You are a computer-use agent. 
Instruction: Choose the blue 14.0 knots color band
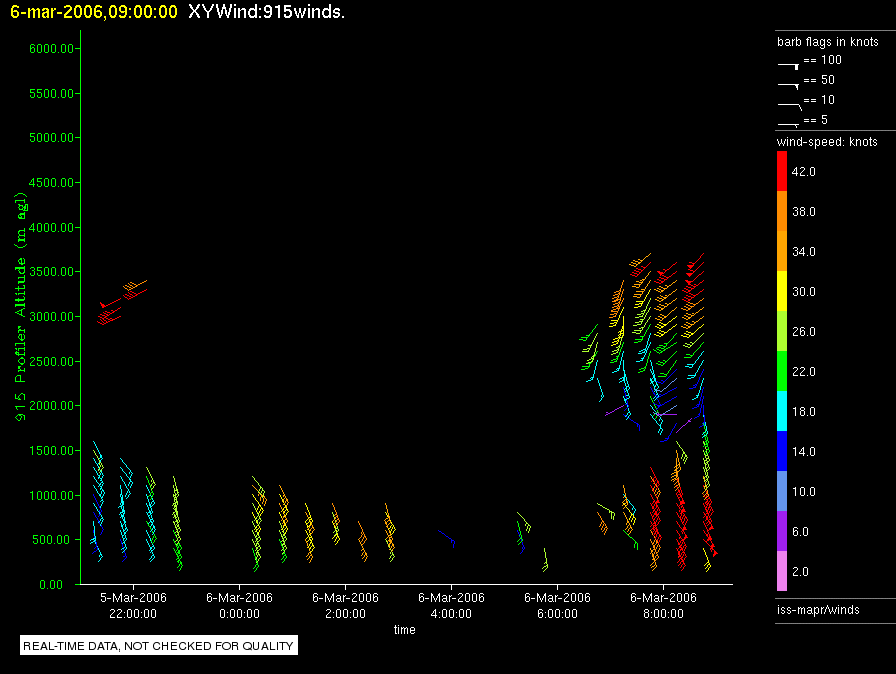click(782, 452)
